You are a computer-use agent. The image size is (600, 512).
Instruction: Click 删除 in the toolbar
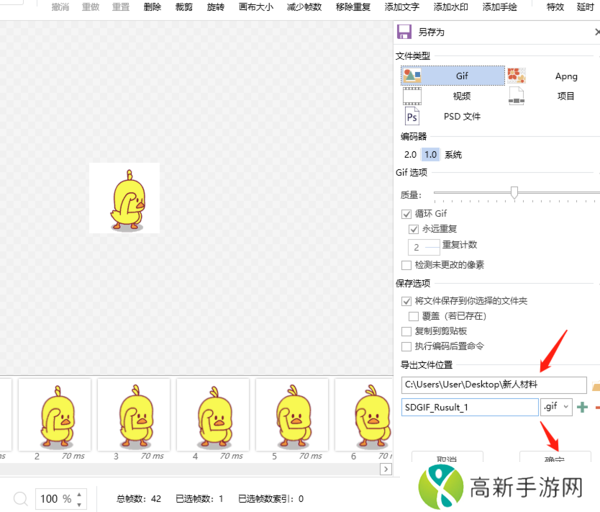[x=152, y=7]
